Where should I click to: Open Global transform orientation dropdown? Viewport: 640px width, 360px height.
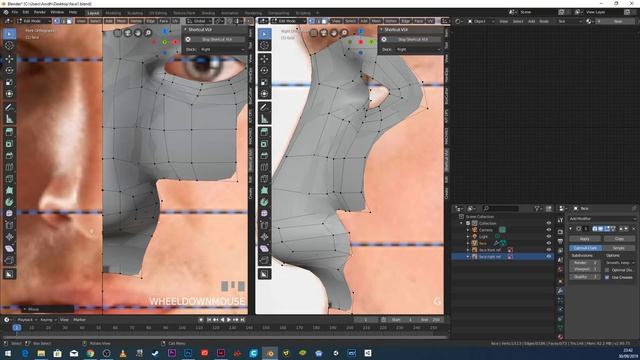[x=199, y=21]
